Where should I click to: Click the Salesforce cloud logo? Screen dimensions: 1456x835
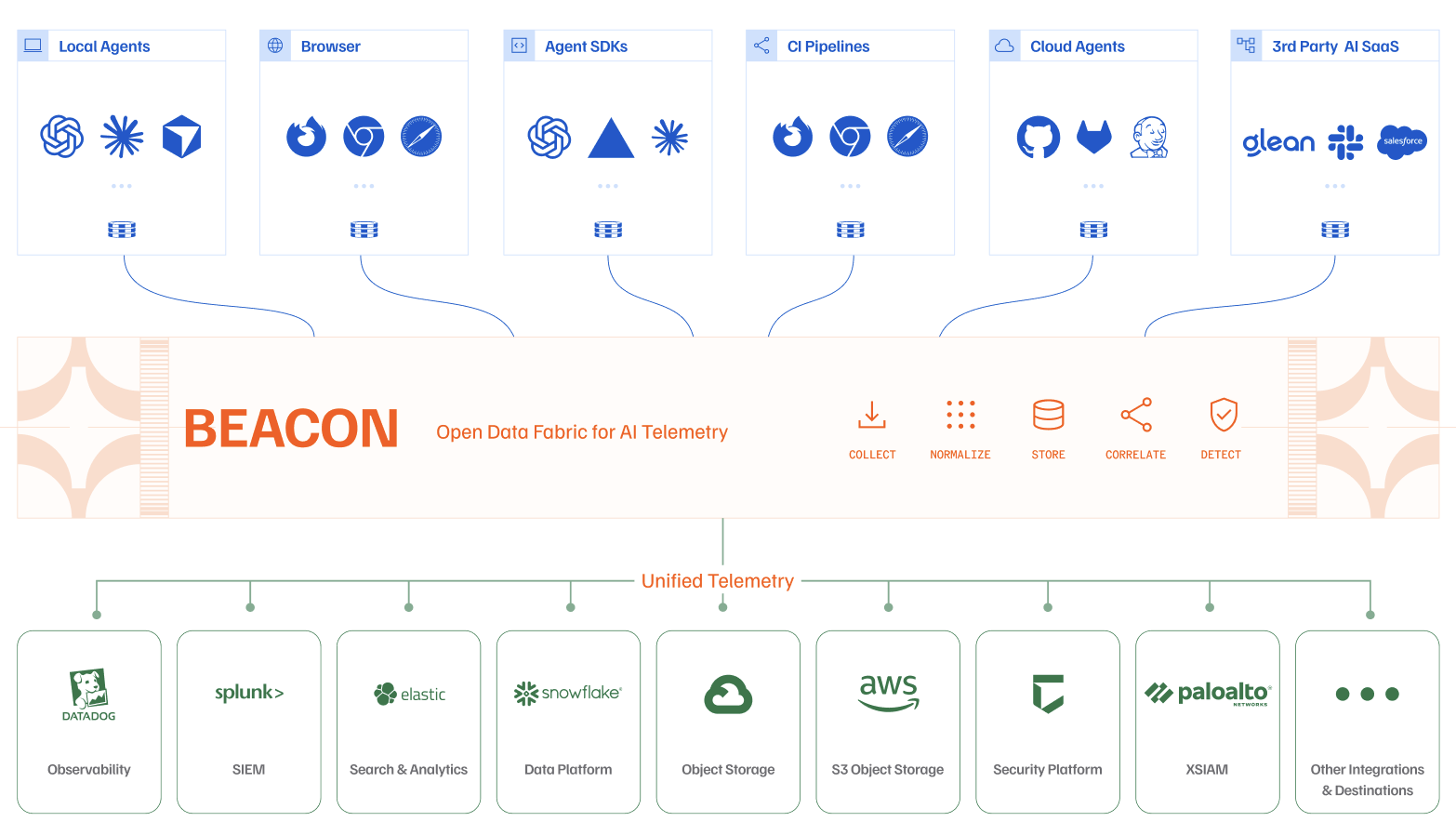(x=1402, y=141)
